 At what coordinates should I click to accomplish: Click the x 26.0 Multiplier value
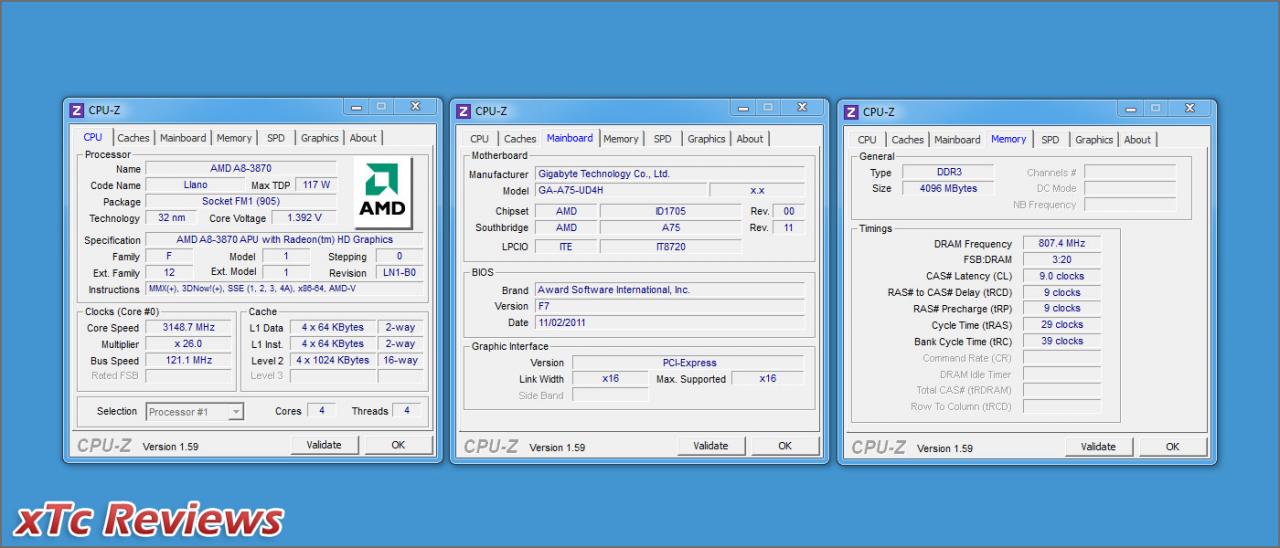coord(189,343)
